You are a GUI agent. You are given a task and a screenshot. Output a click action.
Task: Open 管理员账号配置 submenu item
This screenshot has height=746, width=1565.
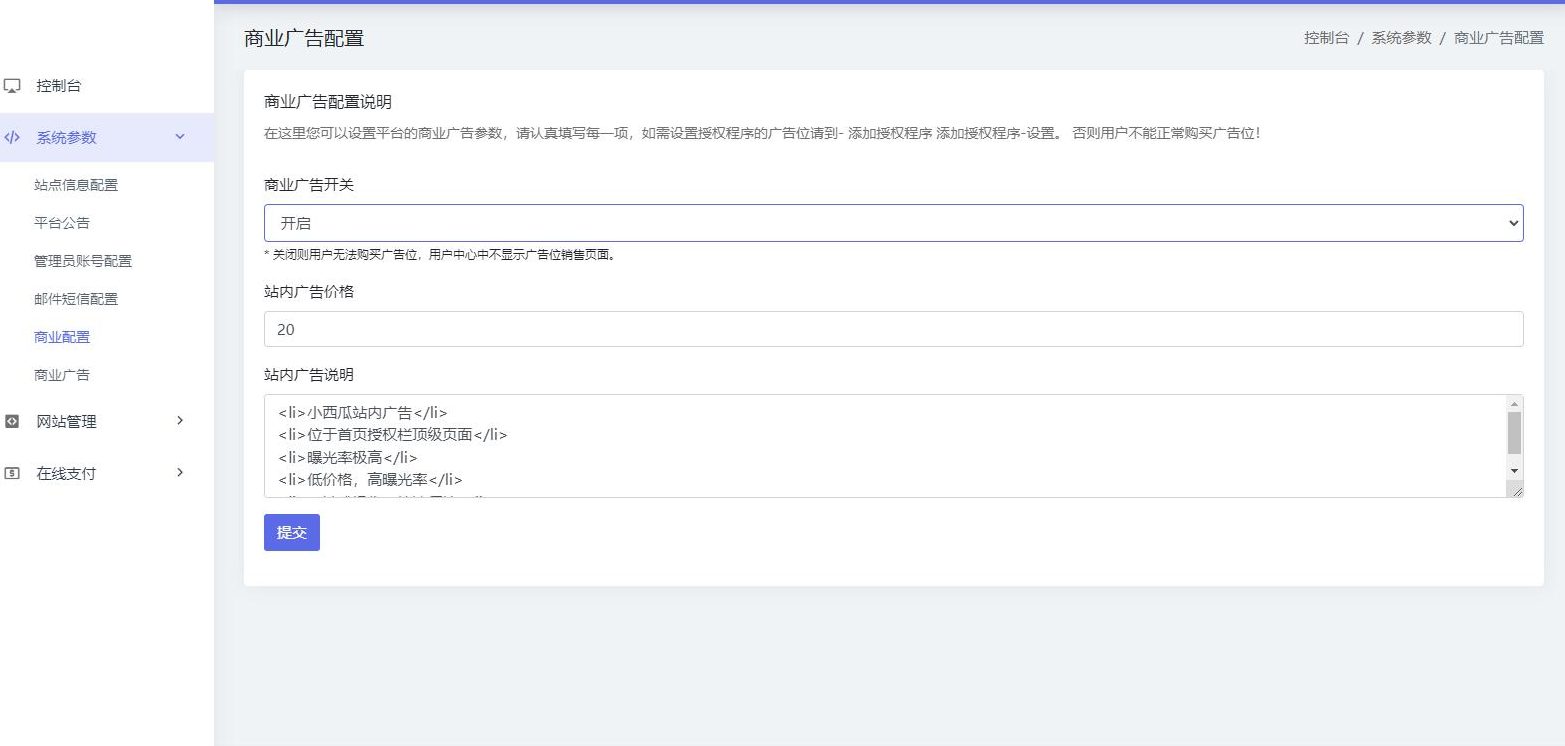pos(83,261)
